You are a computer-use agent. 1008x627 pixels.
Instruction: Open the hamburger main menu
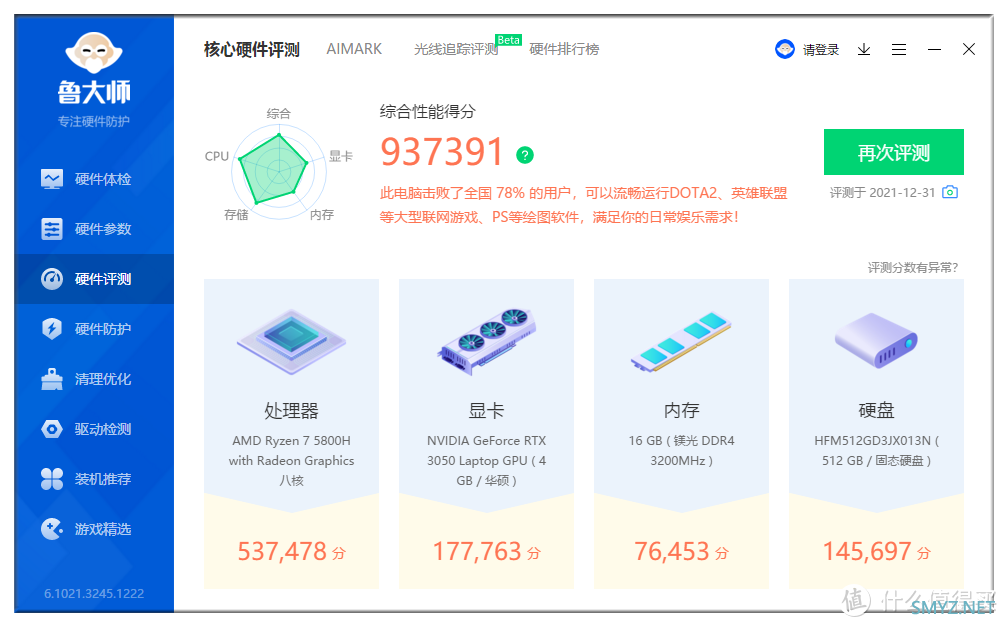pos(899,50)
